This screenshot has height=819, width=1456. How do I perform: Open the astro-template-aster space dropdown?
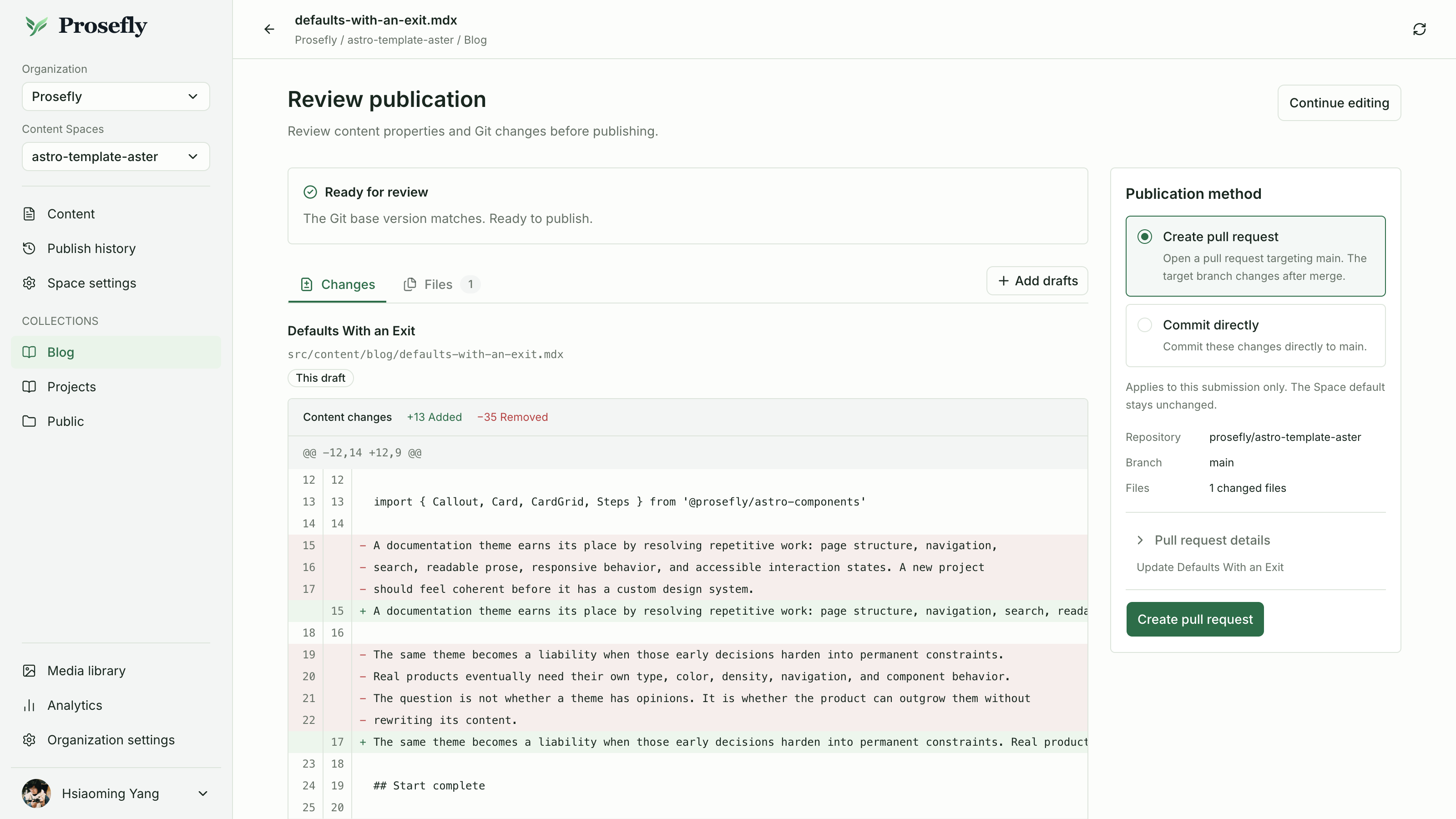coord(116,157)
